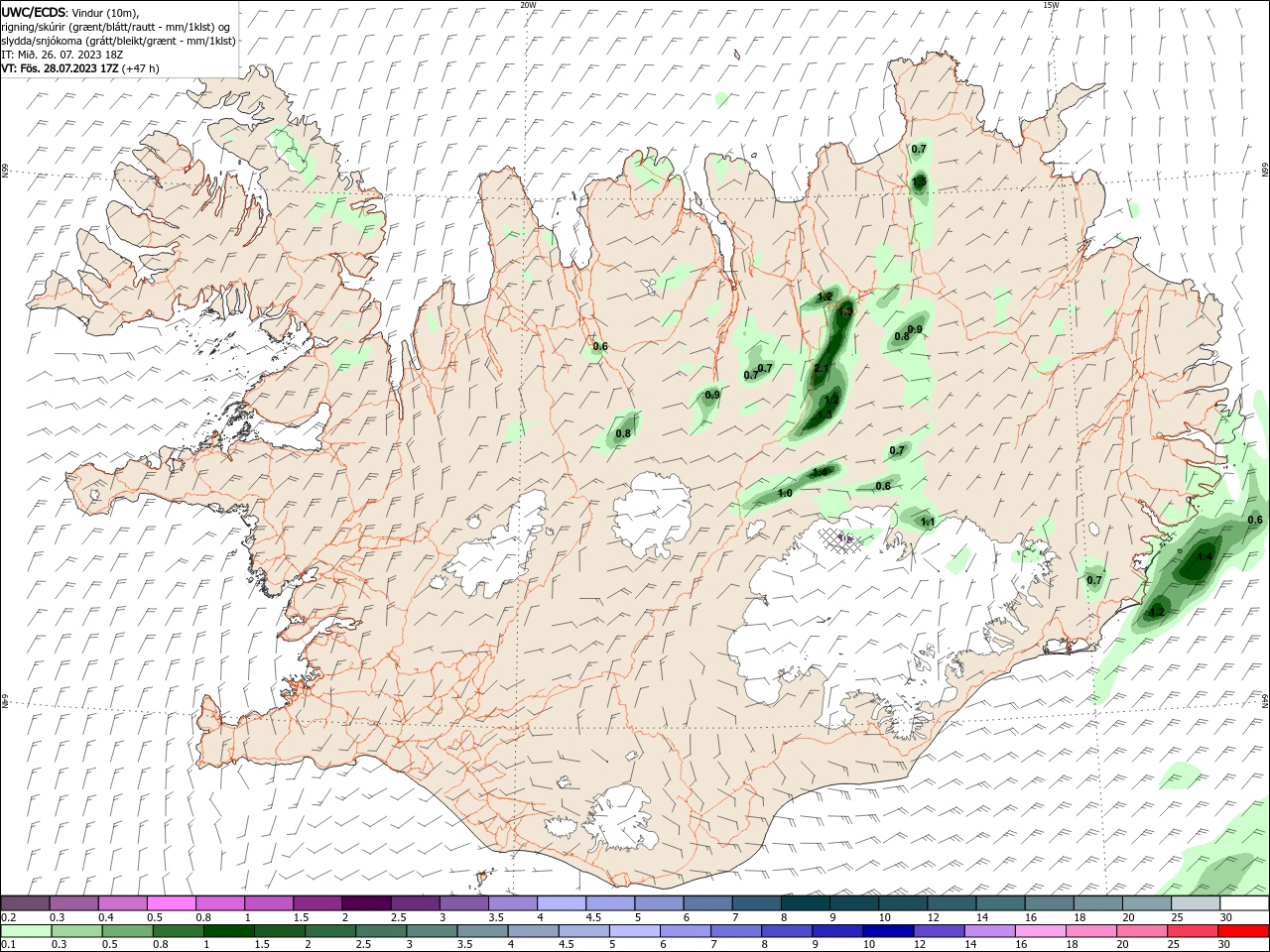Select the darkest purple swatch labeled 2 in upper legend
1270x952 pixels.
pyautogui.click(x=366, y=903)
